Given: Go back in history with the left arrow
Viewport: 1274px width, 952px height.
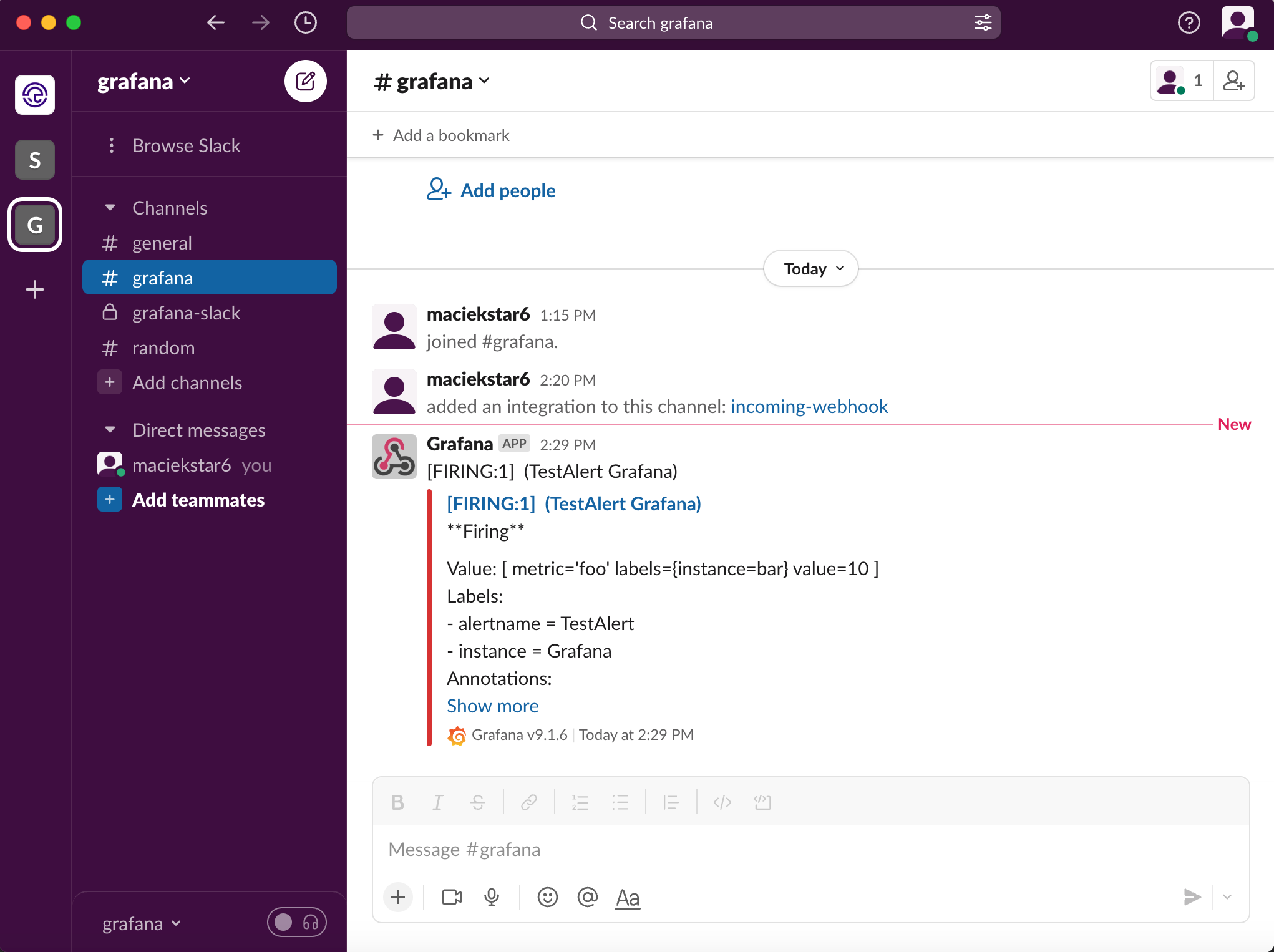Looking at the screenshot, I should 216,23.
